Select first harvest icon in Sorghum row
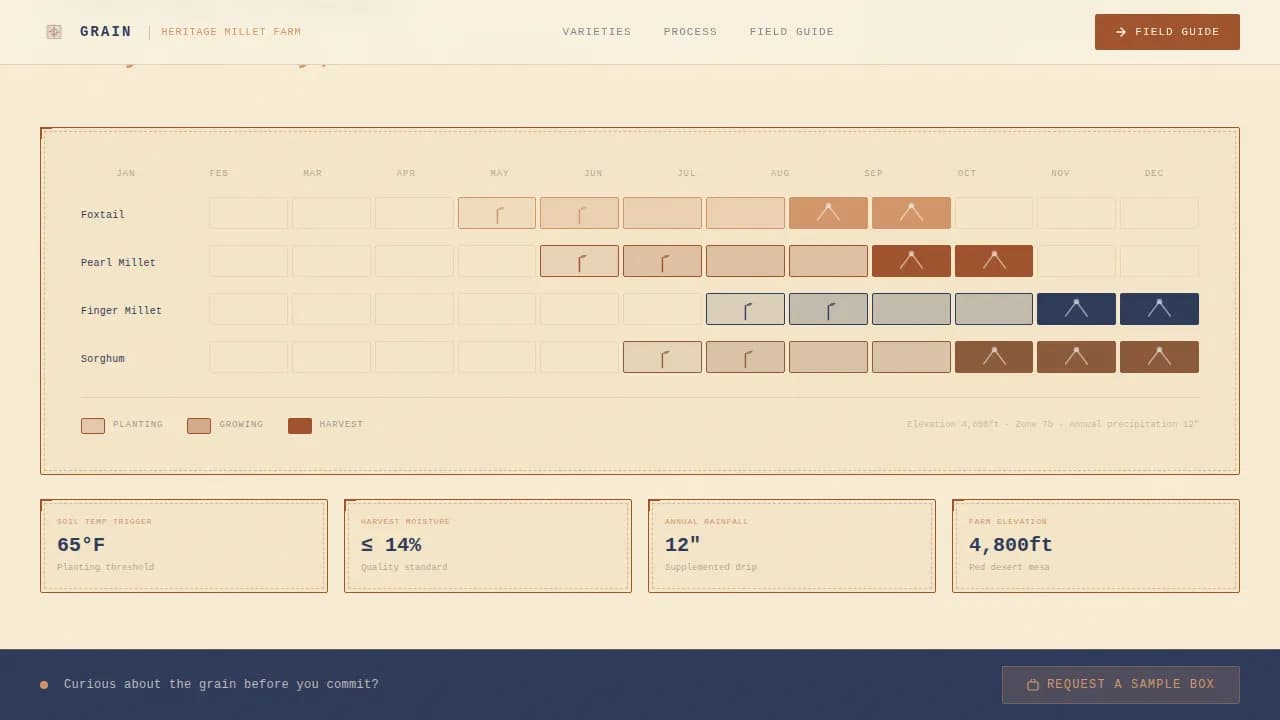This screenshot has width=1280, height=720. click(994, 356)
